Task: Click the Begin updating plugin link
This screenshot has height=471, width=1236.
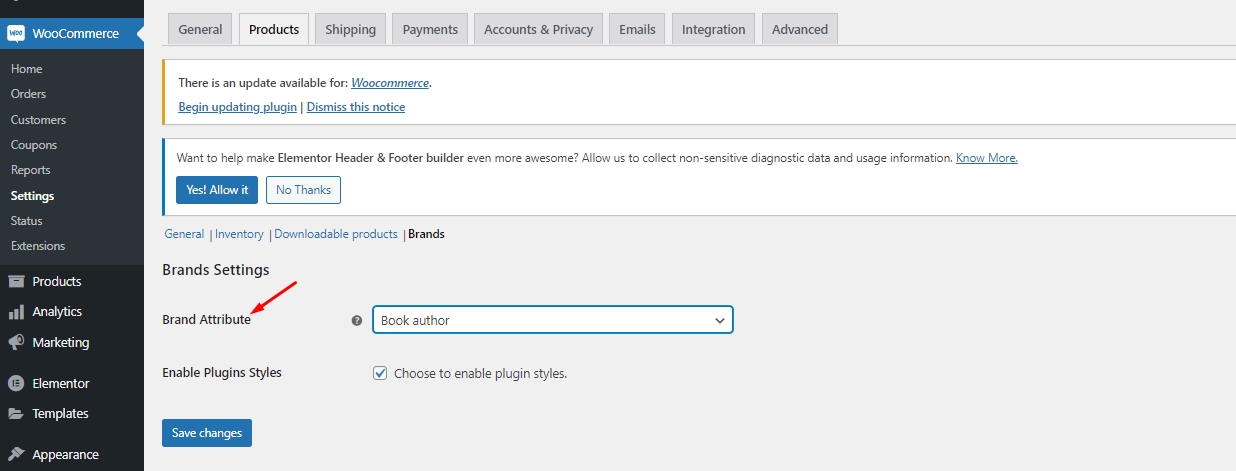Action: tap(237, 107)
